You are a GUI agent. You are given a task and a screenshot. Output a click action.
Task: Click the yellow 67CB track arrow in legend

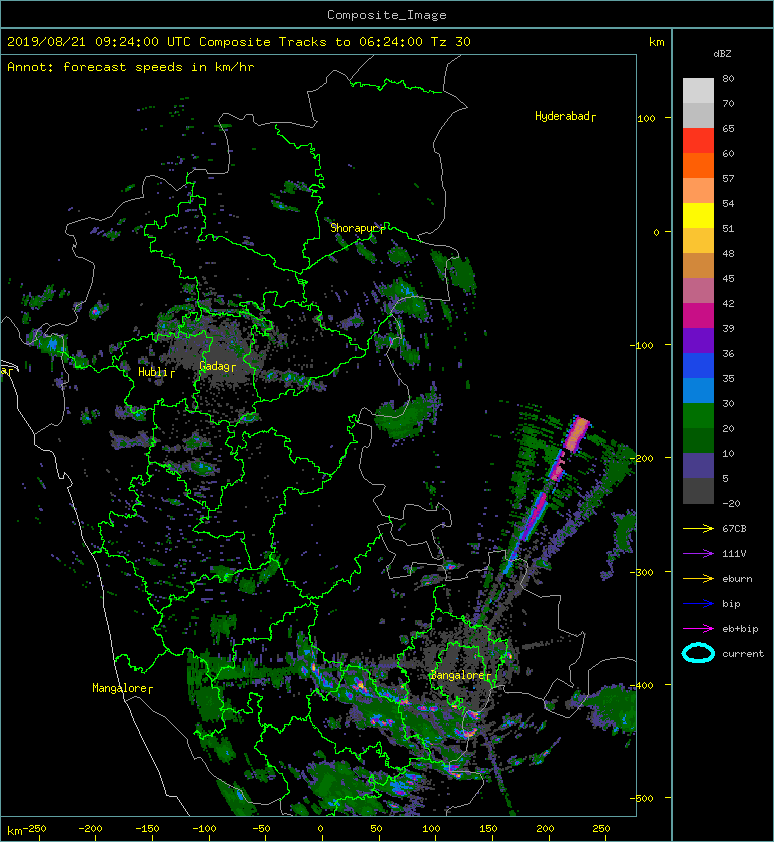click(698, 529)
